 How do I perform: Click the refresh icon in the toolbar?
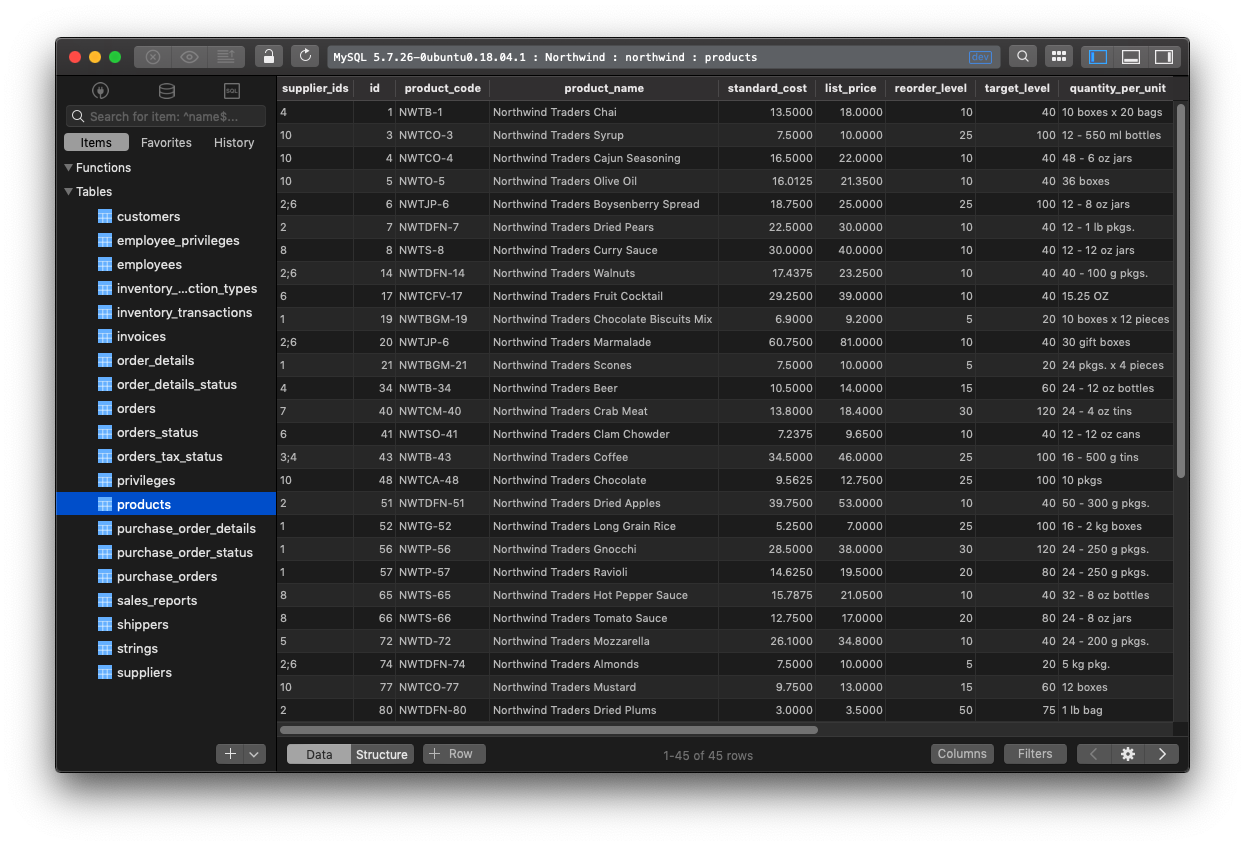coord(306,57)
